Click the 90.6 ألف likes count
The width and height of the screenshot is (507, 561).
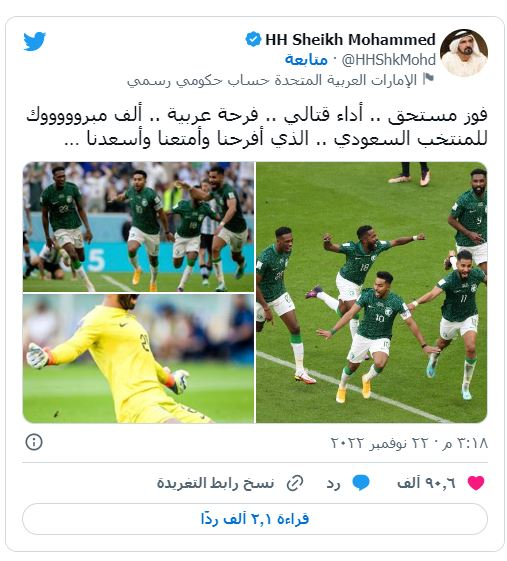click(x=426, y=483)
